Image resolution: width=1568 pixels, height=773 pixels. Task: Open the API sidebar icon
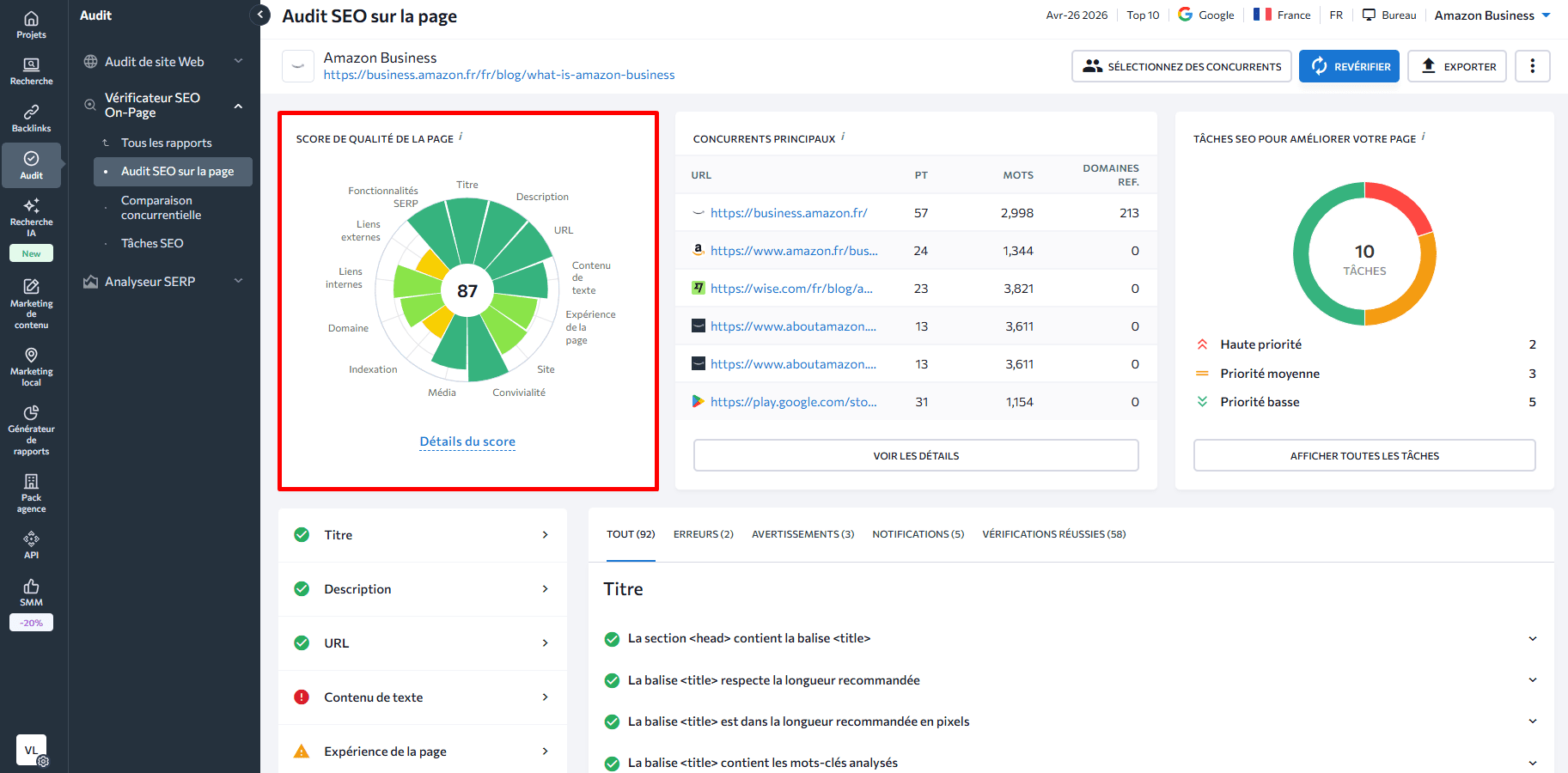tap(31, 545)
